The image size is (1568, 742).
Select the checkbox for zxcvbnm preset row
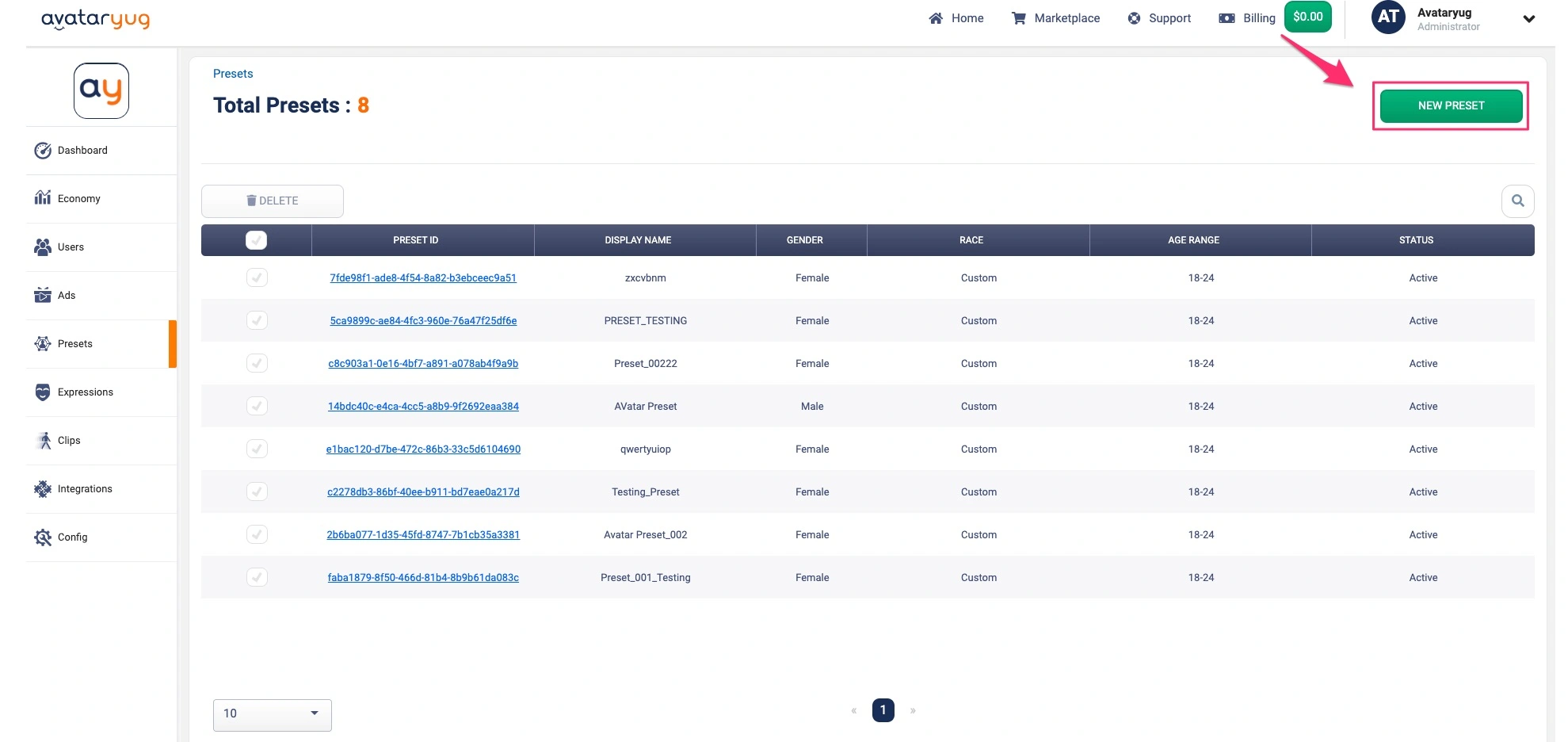(256, 277)
